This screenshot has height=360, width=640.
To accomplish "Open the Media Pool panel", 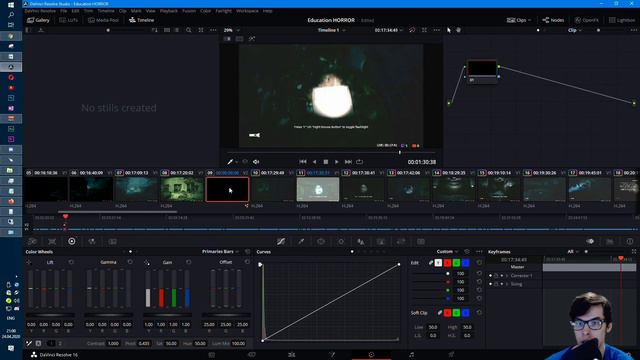I will 103,20.
